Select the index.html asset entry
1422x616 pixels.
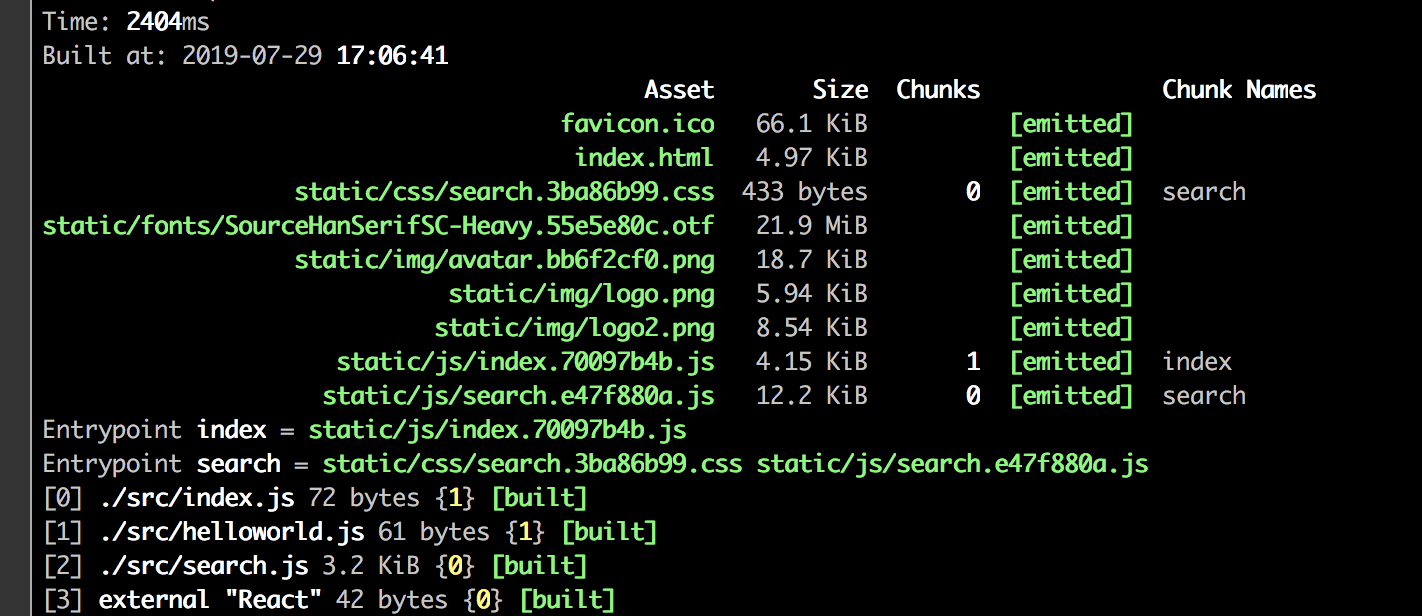click(644, 158)
